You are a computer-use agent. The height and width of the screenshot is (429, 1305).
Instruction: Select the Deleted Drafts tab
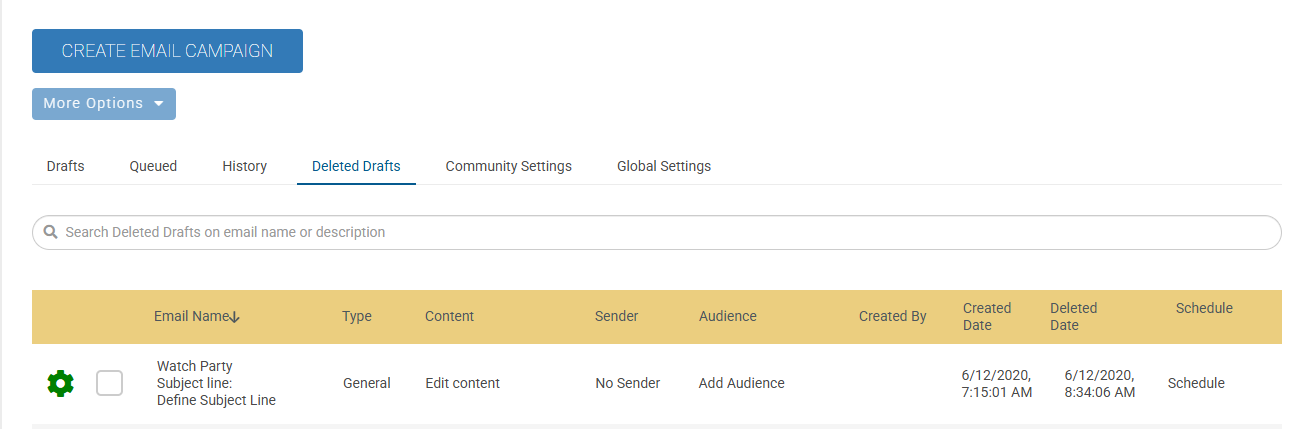(x=356, y=166)
